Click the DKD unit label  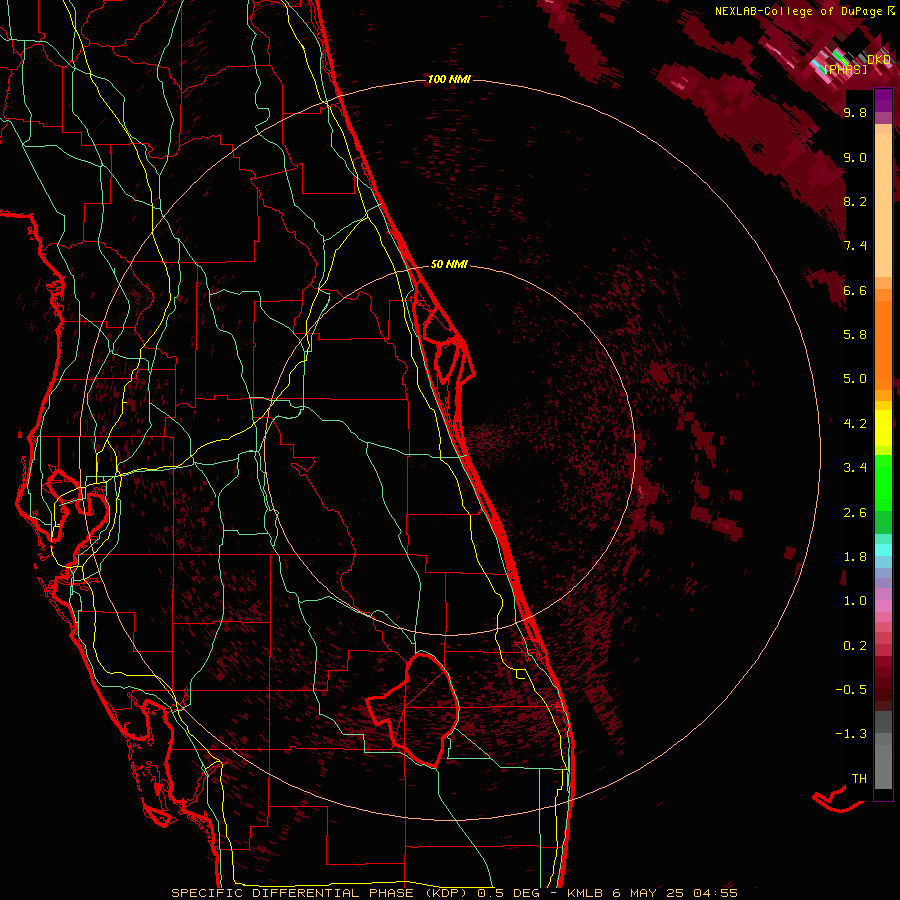point(879,59)
